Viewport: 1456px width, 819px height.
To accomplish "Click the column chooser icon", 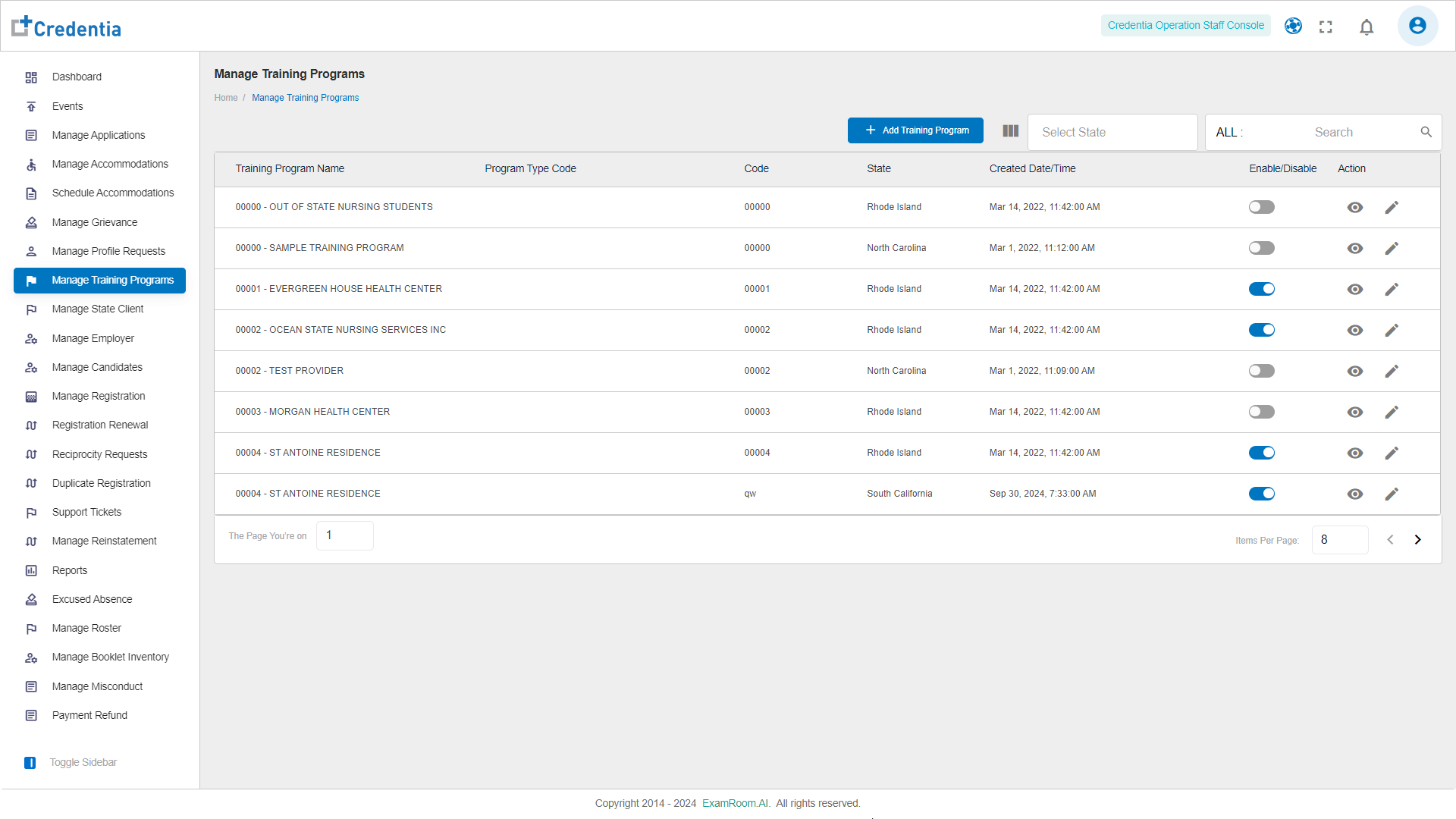I will (1010, 131).
